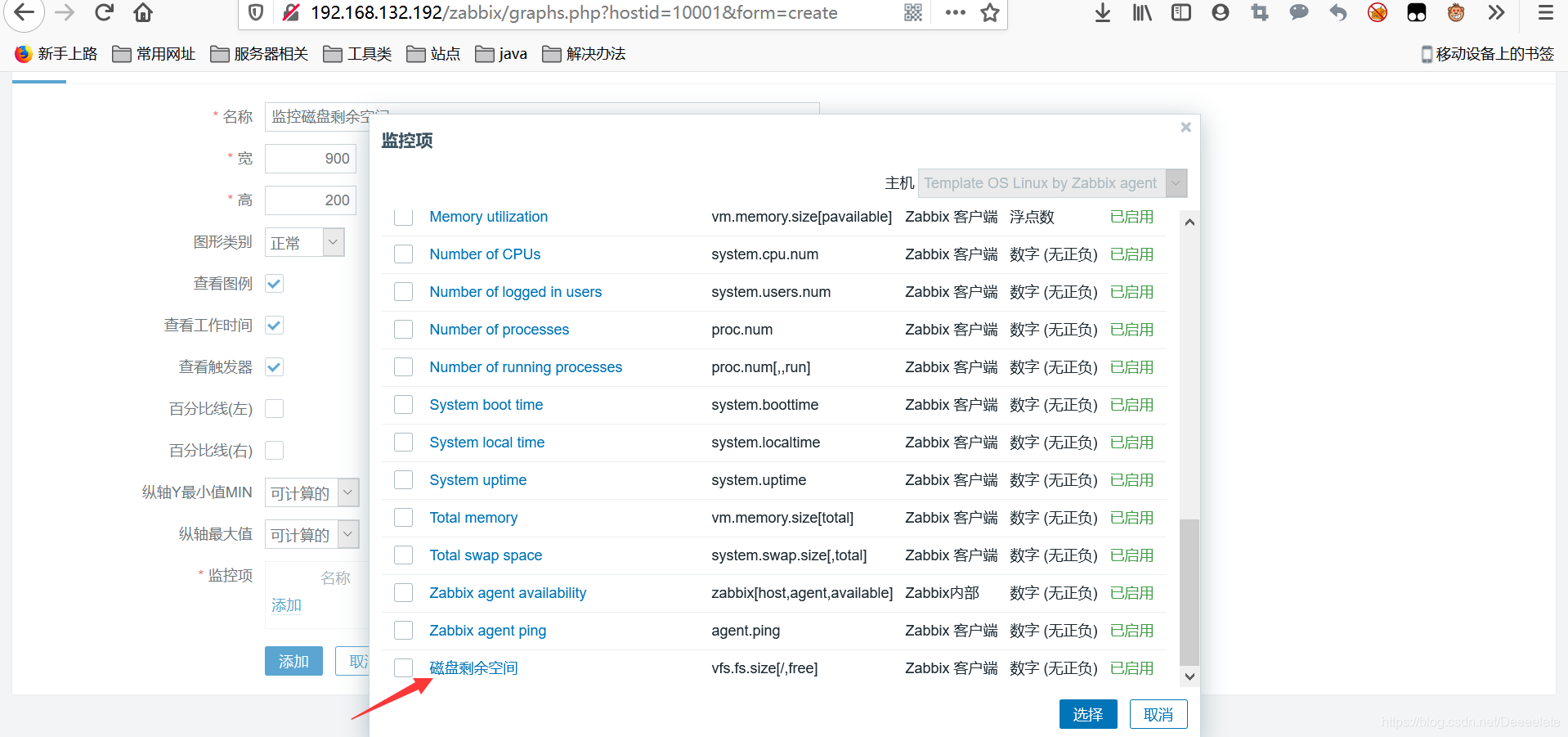Viewport: 1568px width, 737px height.
Task: Click the Zabbix agent availability link
Action: [508, 593]
